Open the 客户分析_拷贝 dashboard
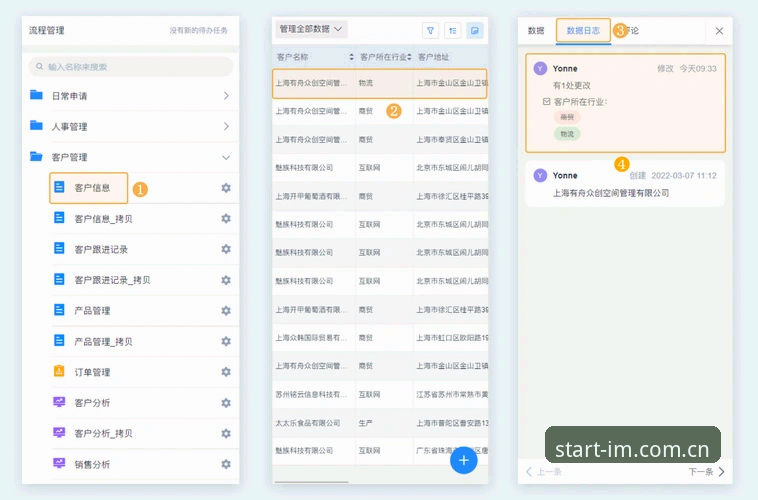The width and height of the screenshot is (758, 500). [x=103, y=433]
